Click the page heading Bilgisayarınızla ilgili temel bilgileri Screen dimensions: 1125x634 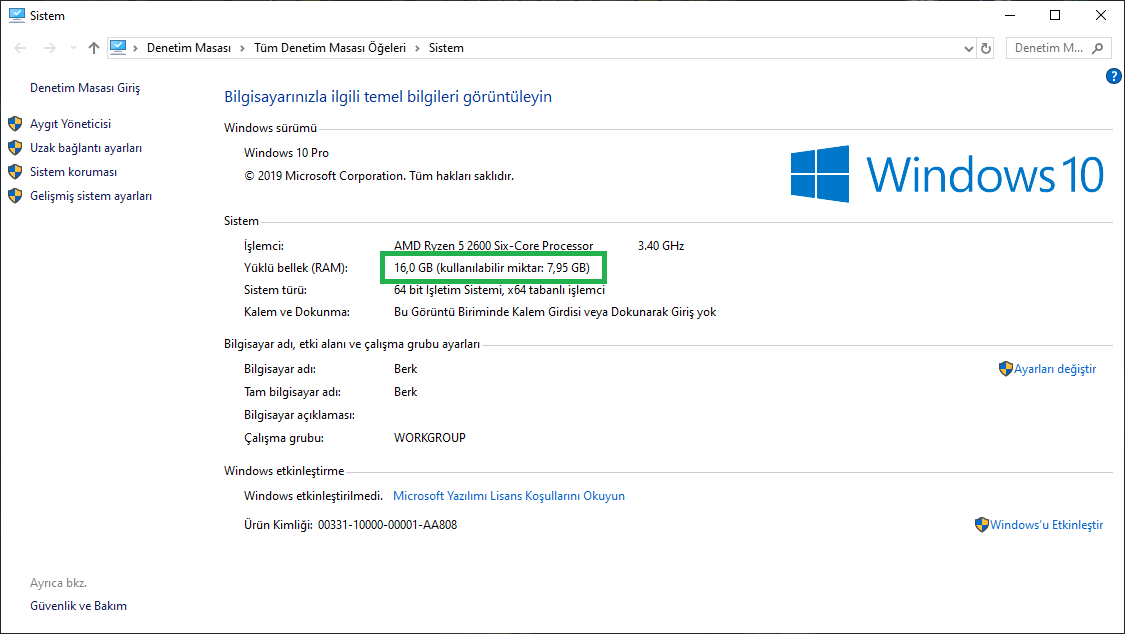388,97
